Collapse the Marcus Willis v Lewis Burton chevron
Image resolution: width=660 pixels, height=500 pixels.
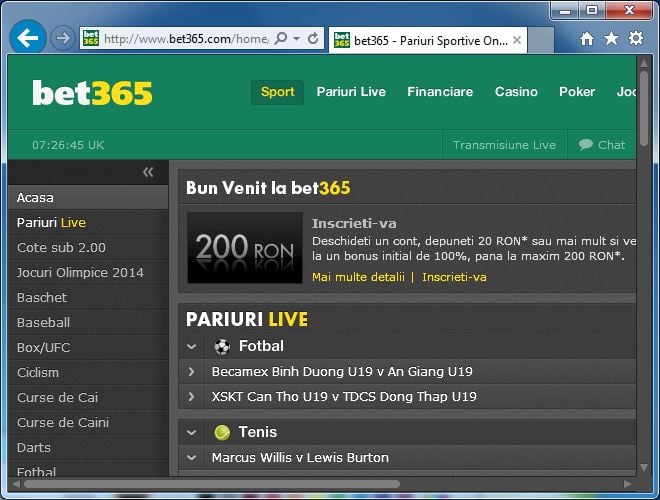(x=192, y=457)
